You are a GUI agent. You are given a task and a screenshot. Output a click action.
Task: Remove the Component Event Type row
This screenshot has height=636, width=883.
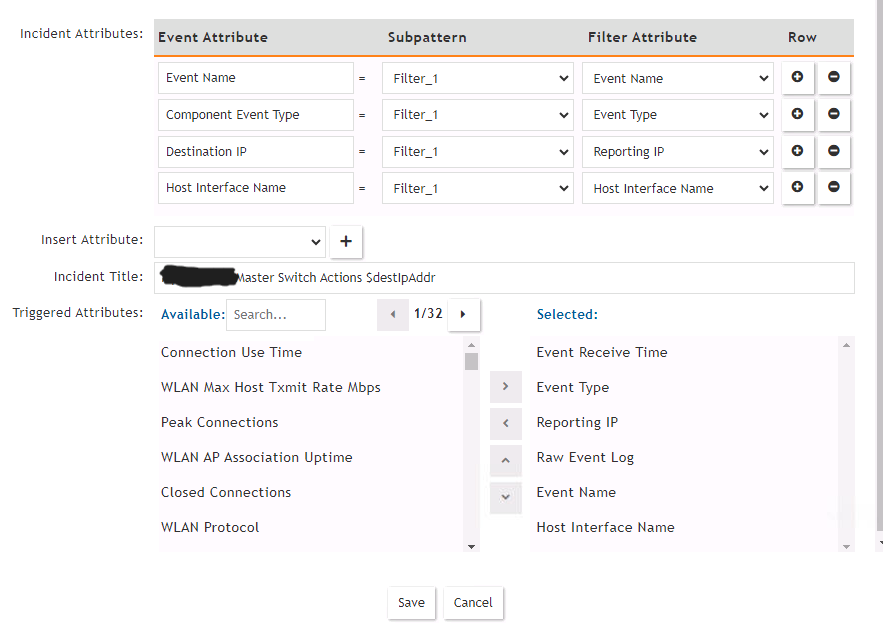(834, 115)
